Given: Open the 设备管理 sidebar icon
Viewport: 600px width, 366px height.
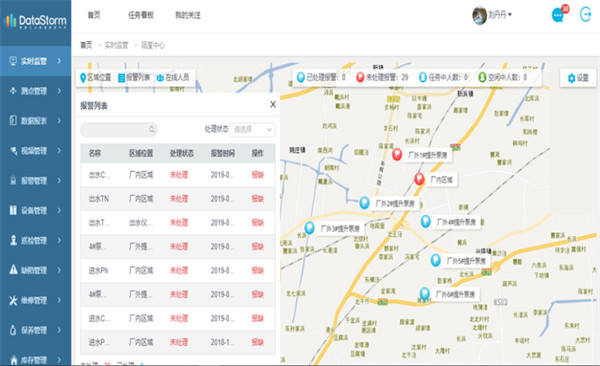Looking at the screenshot, I should point(13,210).
